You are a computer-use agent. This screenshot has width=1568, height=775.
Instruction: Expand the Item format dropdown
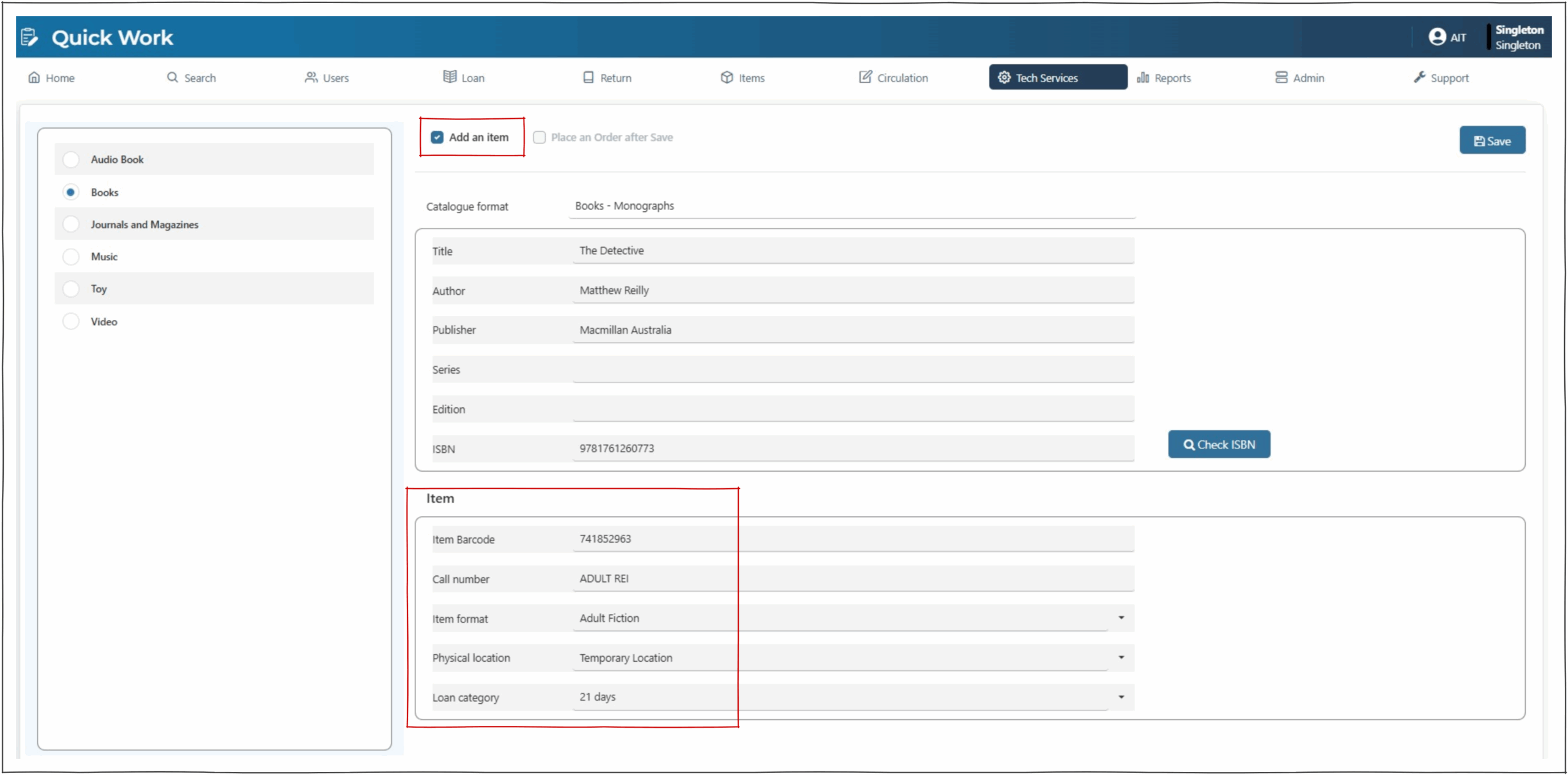(1121, 618)
